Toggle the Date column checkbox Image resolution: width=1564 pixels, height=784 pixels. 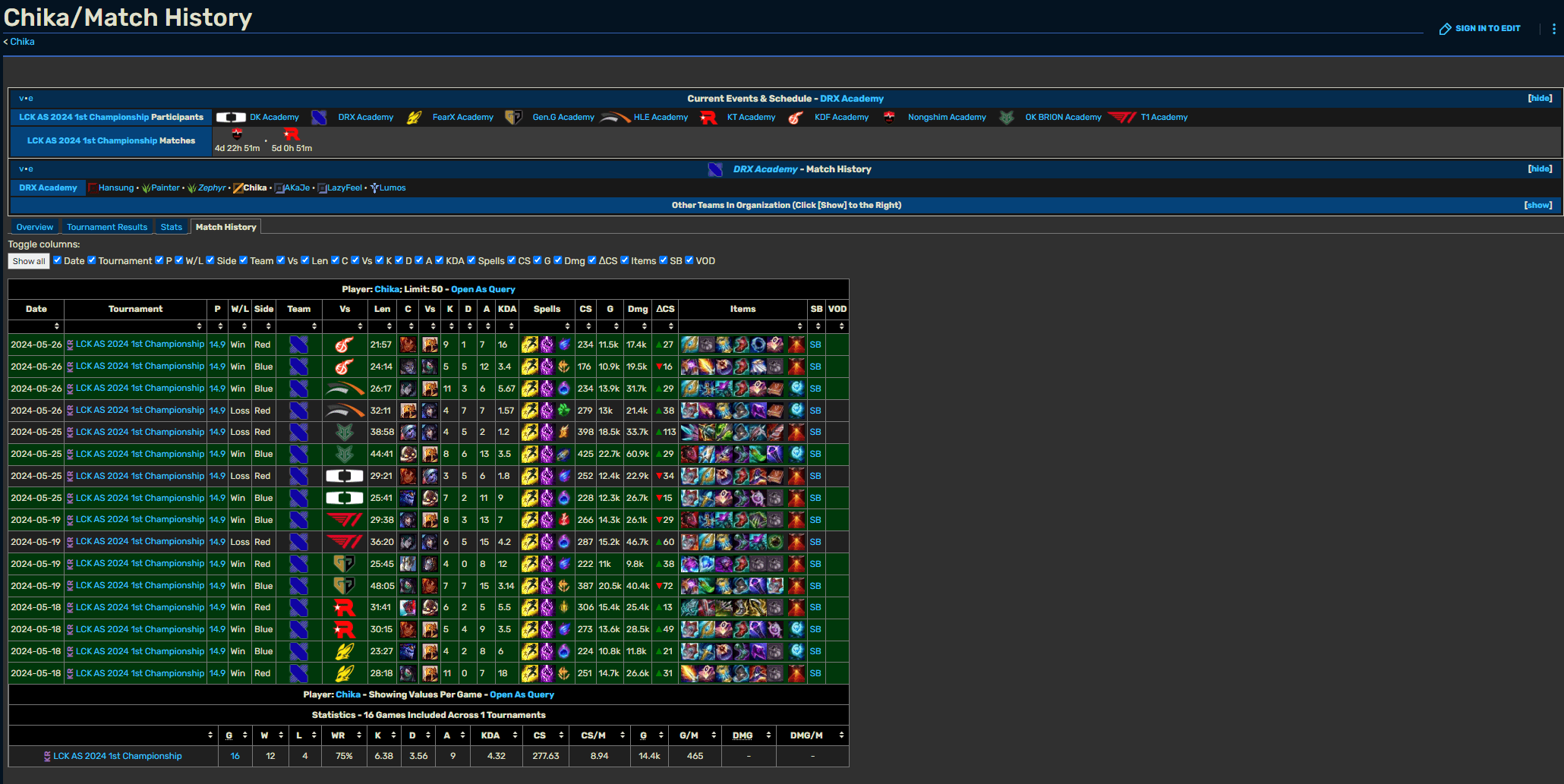[58, 260]
